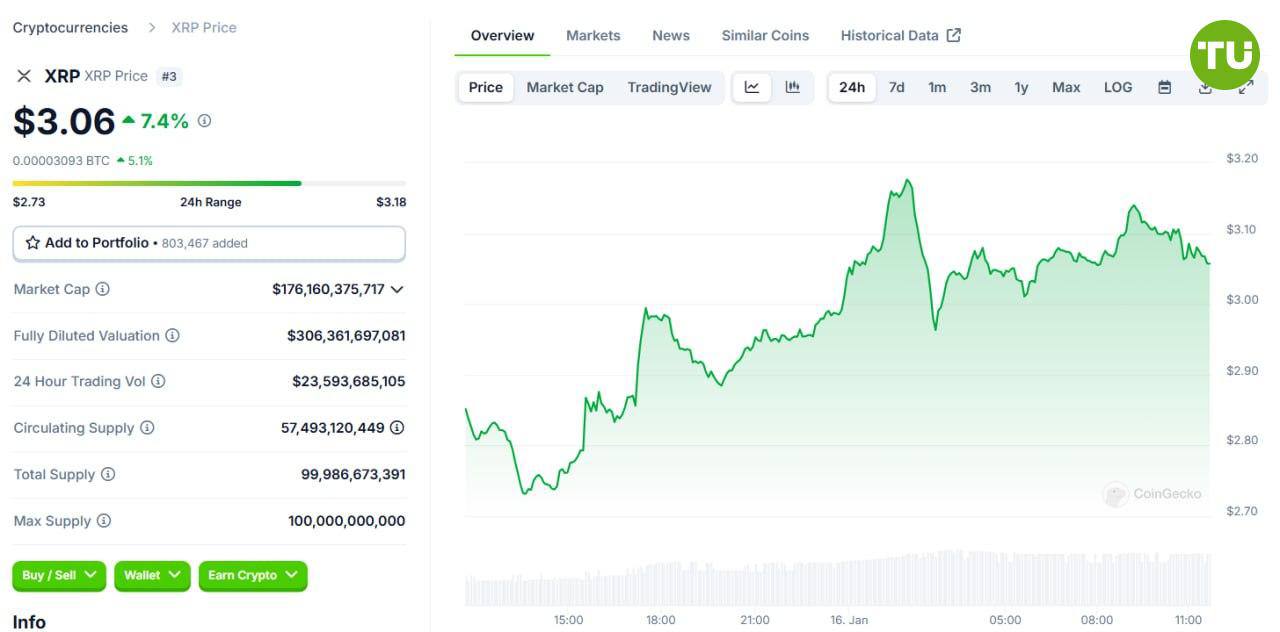Expand the chart to fullscreen

(x=1246, y=87)
